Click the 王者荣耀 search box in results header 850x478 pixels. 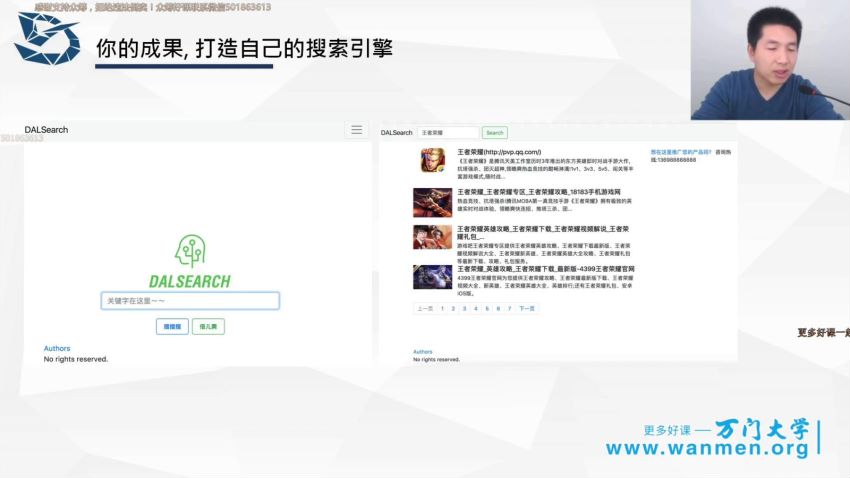(448, 132)
